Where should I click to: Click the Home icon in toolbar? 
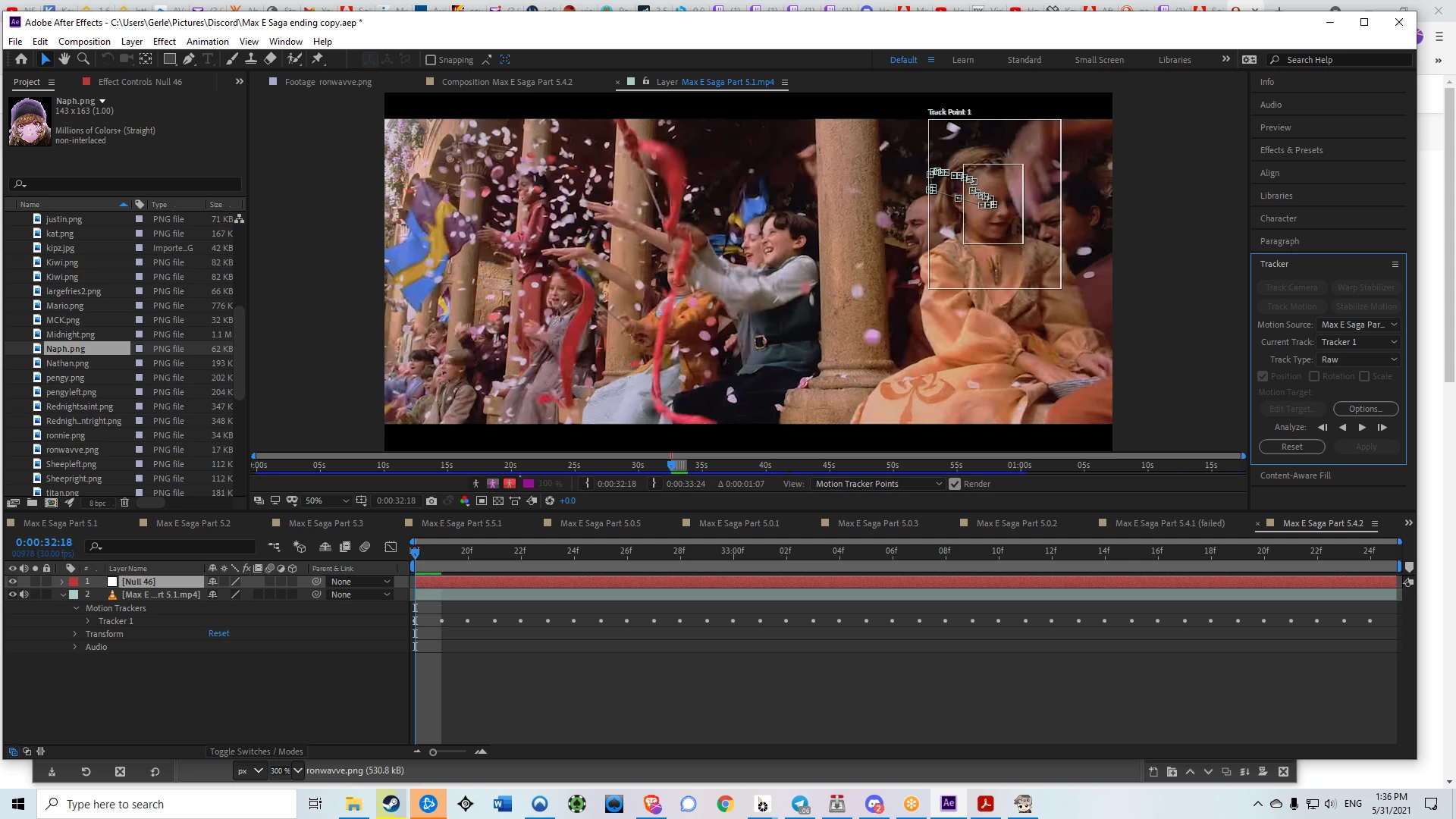coord(21,59)
